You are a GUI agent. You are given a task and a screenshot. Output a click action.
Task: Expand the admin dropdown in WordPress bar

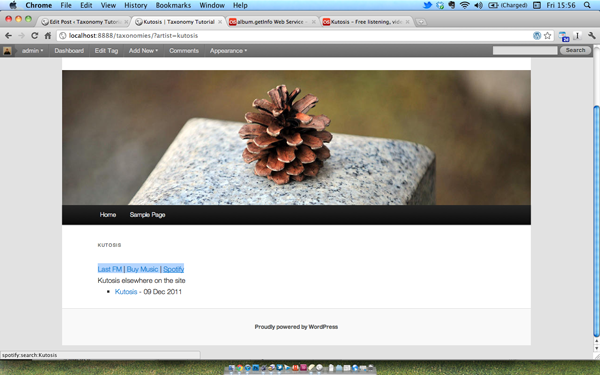pos(33,51)
